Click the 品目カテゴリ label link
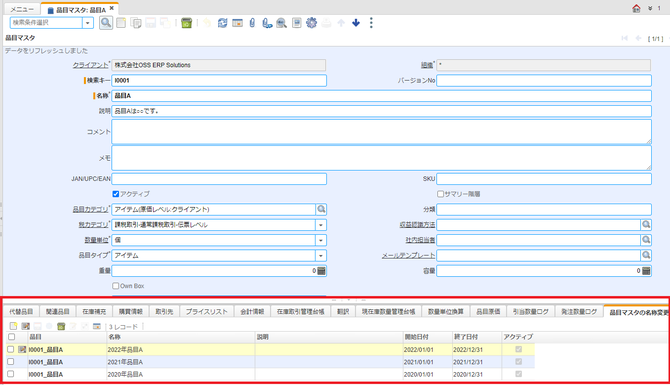The image size is (670, 385). coord(91,209)
